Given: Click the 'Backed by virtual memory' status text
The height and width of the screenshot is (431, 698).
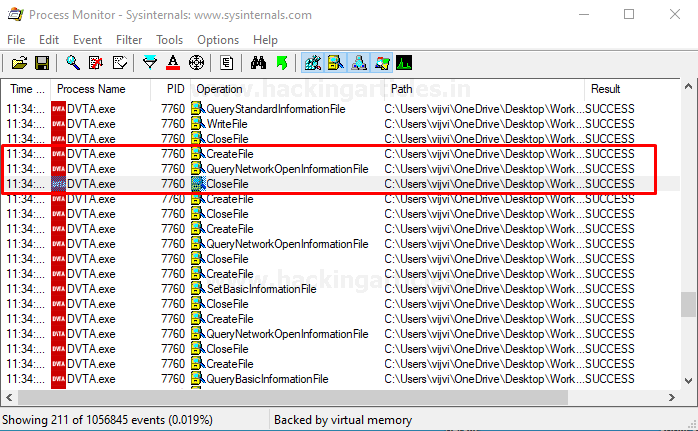Looking at the screenshot, I should [x=343, y=420].
